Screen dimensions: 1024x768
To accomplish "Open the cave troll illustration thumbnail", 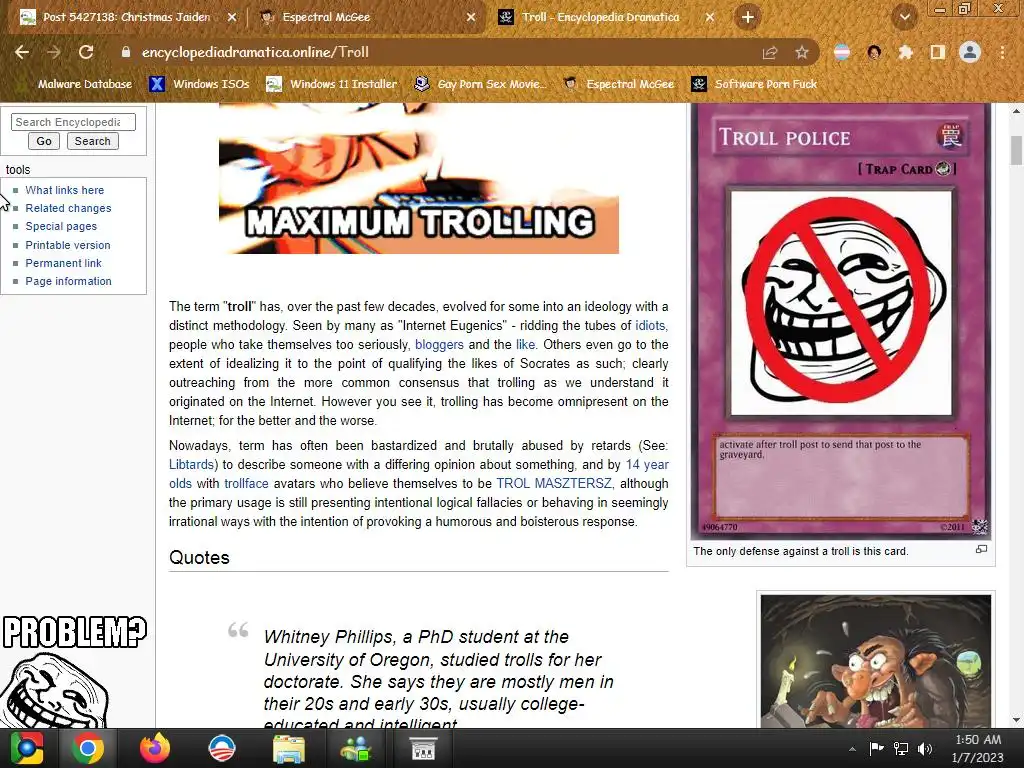I will (876, 661).
